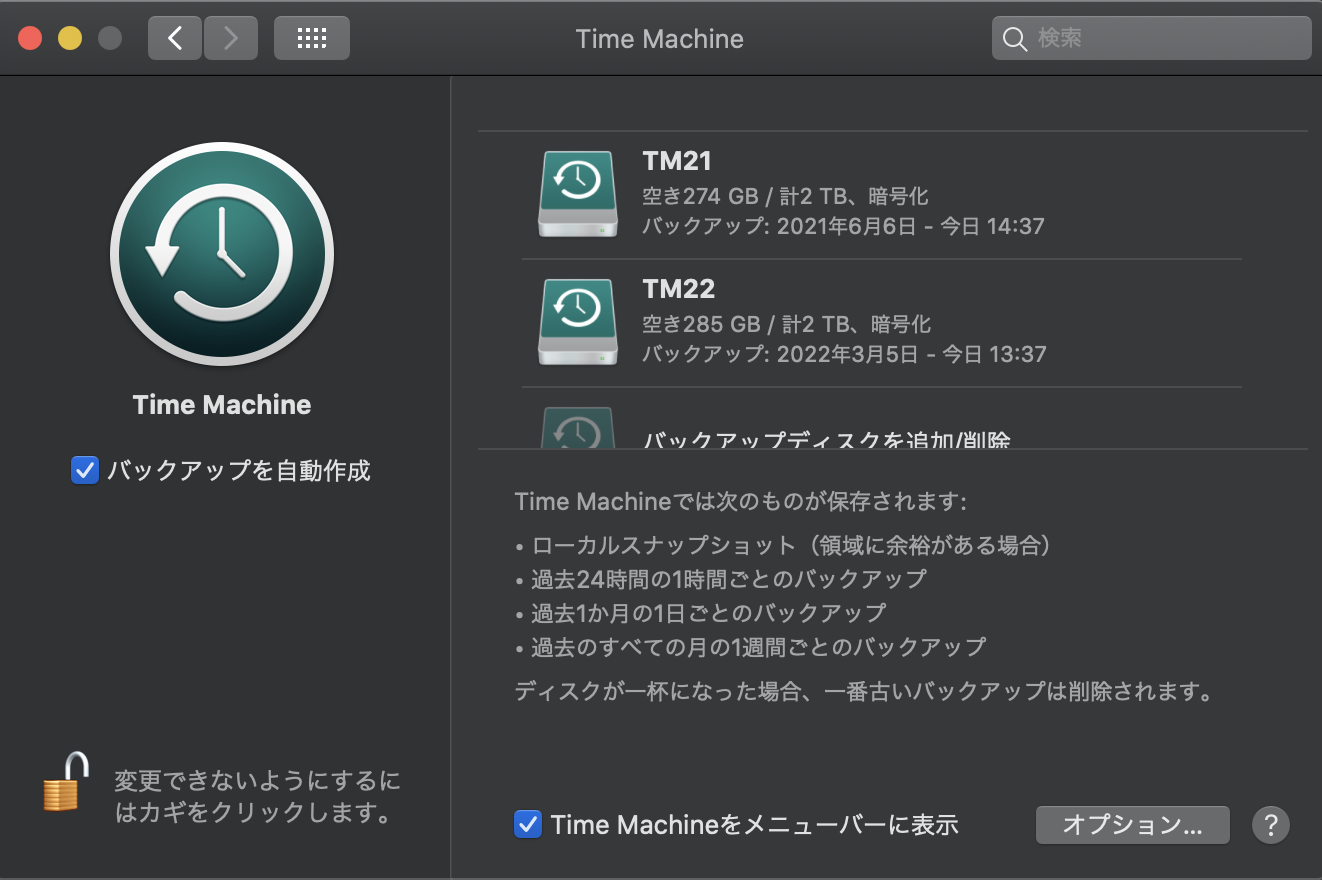
Task: Click the magnifying glass search icon
Action: point(1014,39)
